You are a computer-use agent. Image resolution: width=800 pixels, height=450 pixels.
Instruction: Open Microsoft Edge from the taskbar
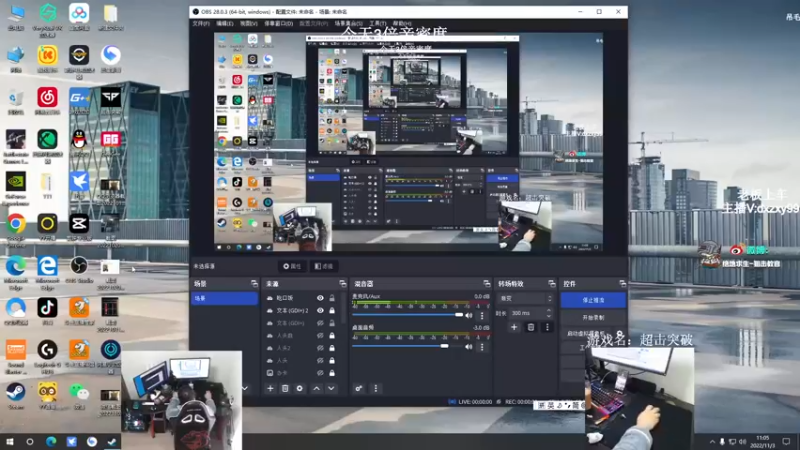pyautogui.click(x=51, y=442)
